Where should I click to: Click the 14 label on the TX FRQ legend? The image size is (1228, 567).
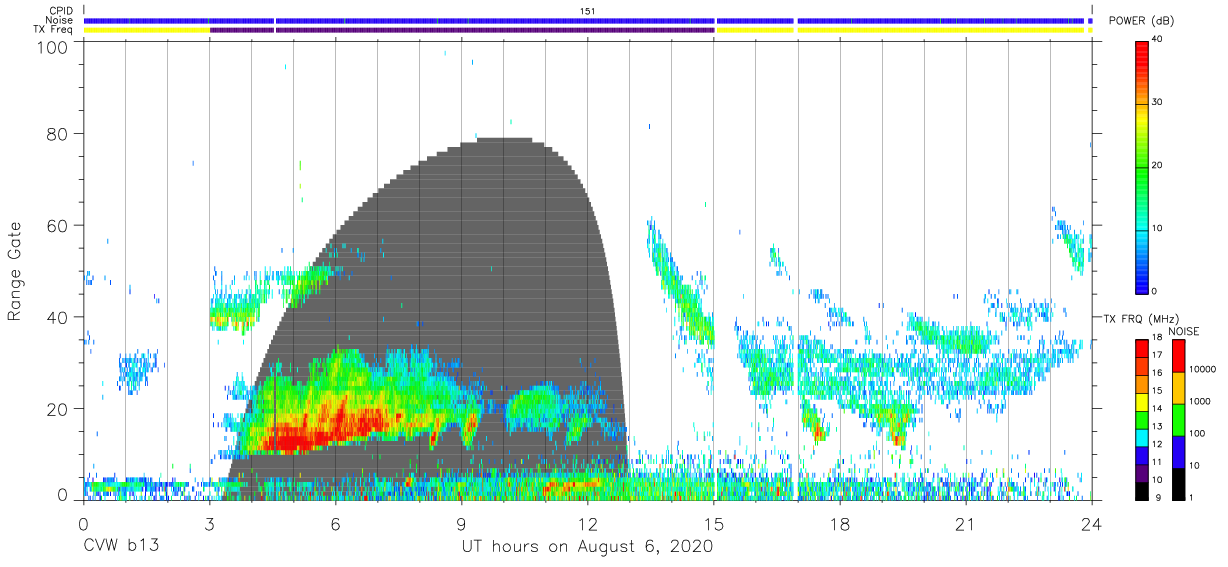tap(1158, 408)
